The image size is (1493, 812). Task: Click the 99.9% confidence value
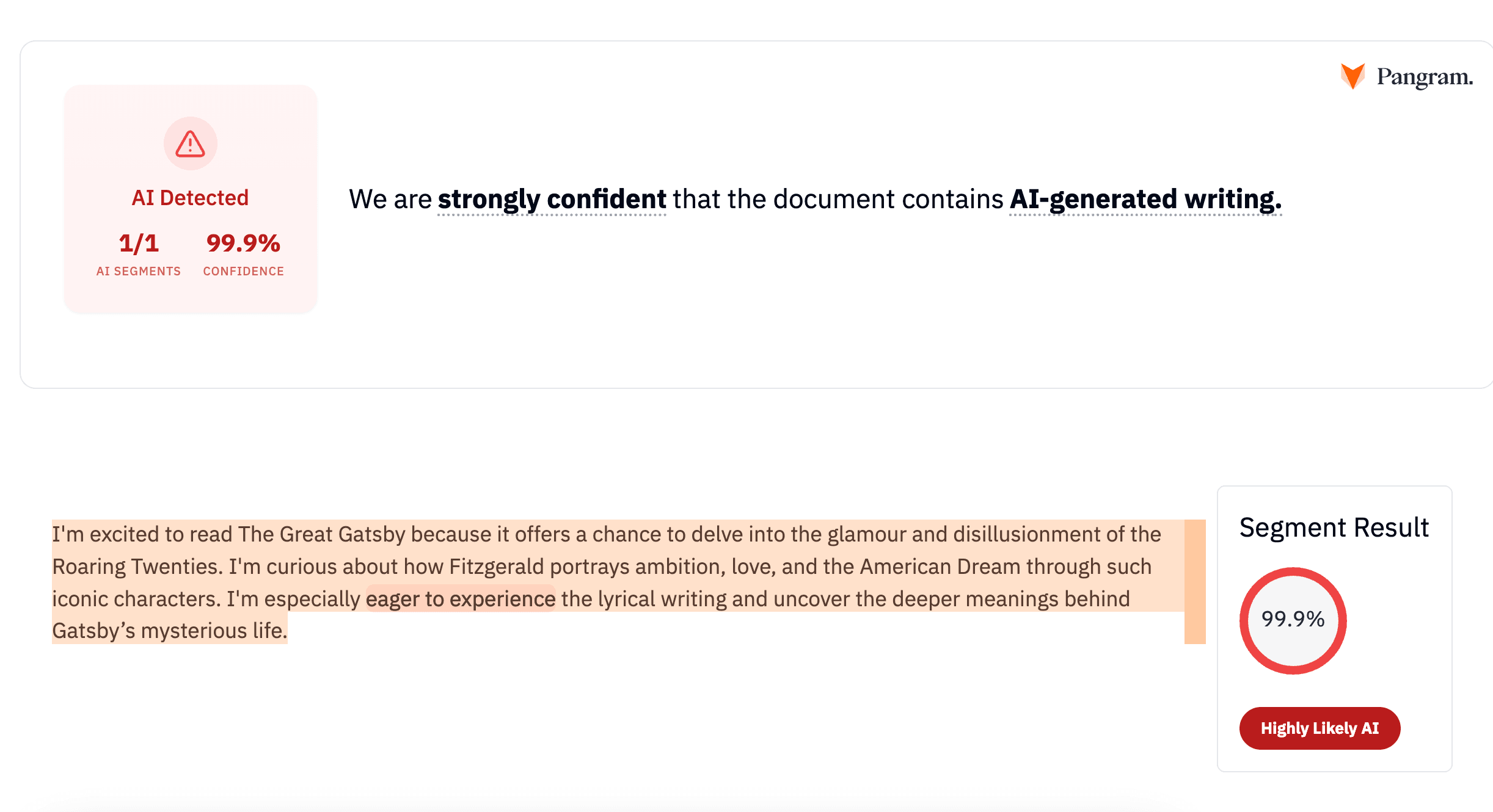click(x=243, y=244)
